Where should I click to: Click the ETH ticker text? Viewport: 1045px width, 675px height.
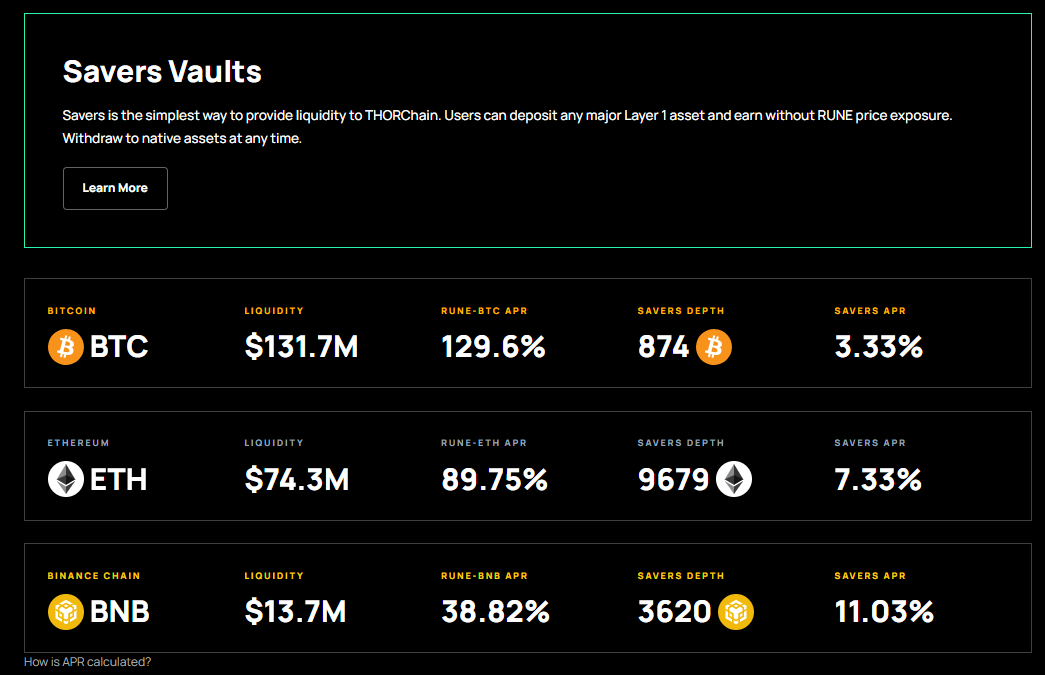[118, 480]
